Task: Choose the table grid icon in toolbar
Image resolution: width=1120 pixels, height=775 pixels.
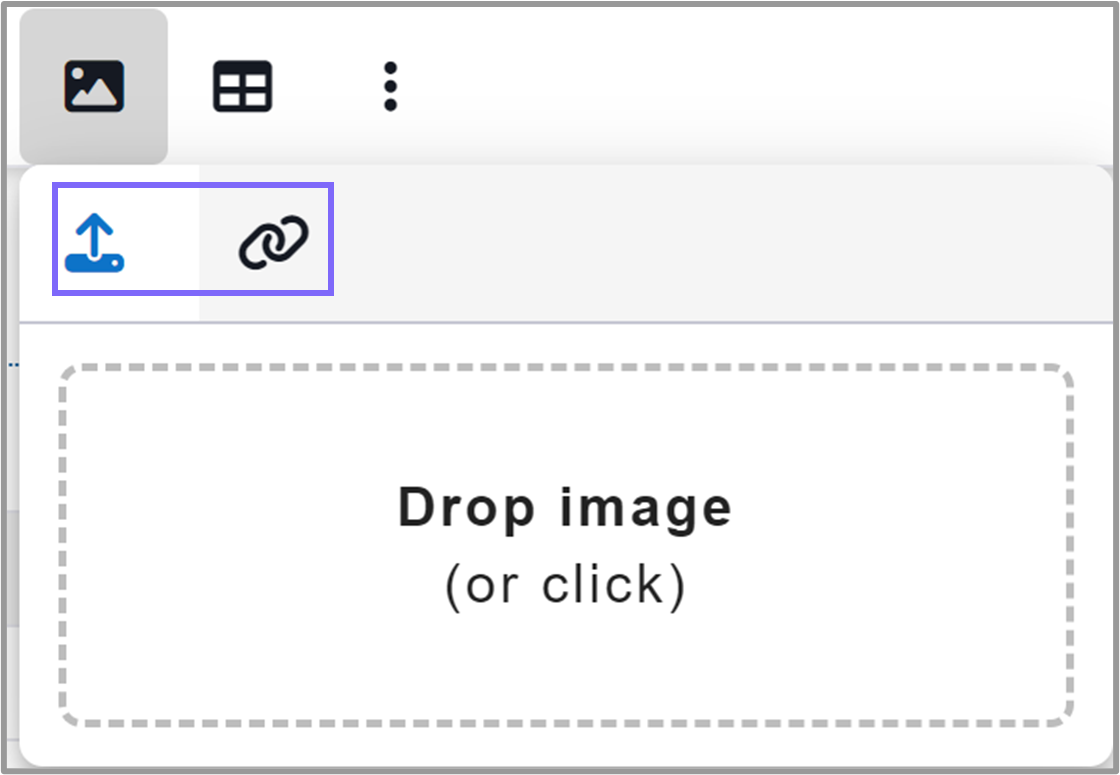Action: pos(242,87)
